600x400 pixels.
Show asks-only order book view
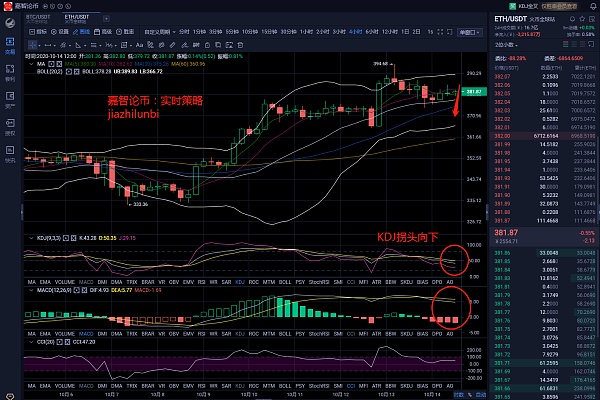tap(582, 45)
